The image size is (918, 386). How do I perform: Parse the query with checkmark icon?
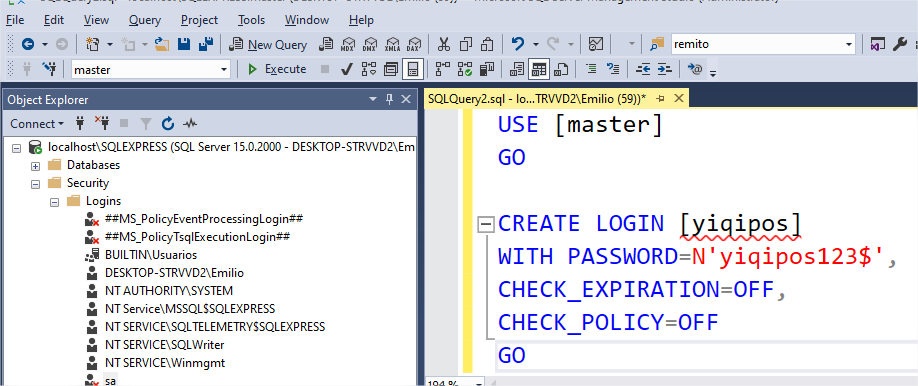tap(346, 70)
